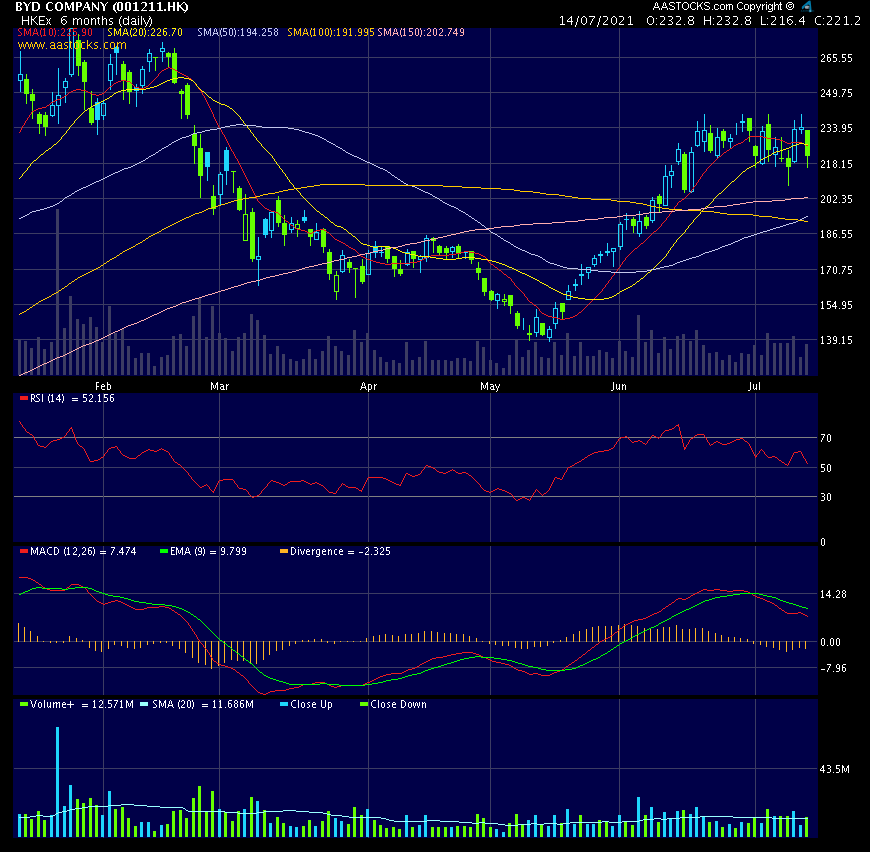The height and width of the screenshot is (852, 870).
Task: Click the Jun month label
Action: click(x=619, y=386)
